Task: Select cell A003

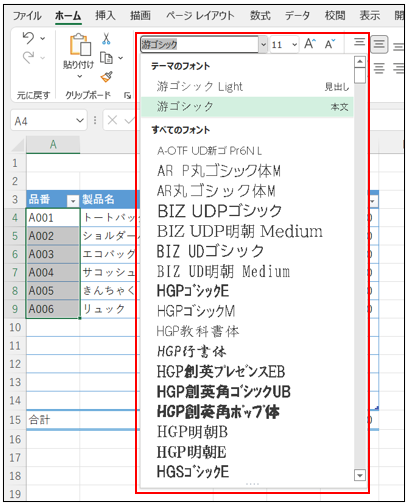Action: 53,254
